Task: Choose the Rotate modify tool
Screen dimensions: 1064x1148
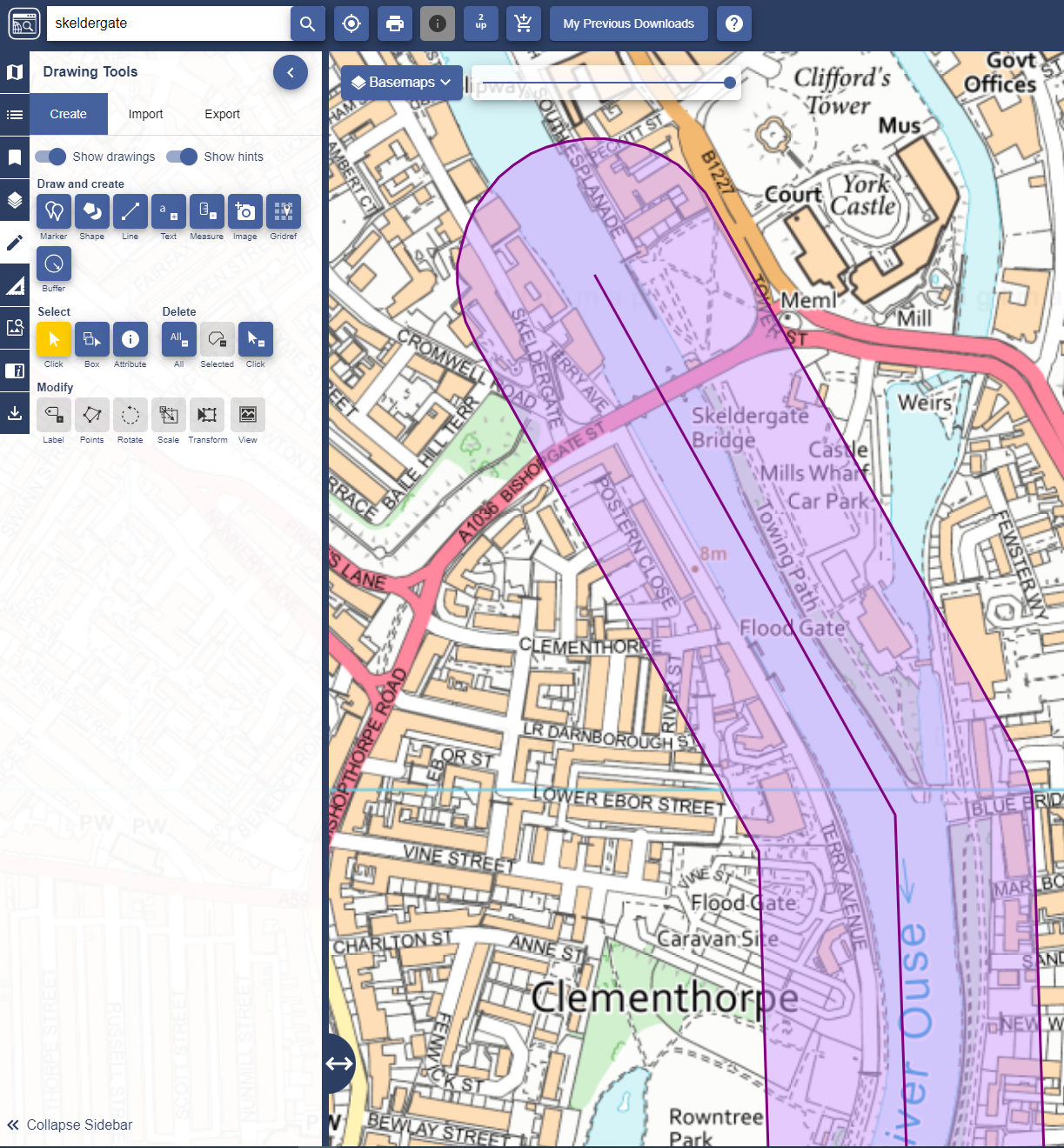Action: 130,415
